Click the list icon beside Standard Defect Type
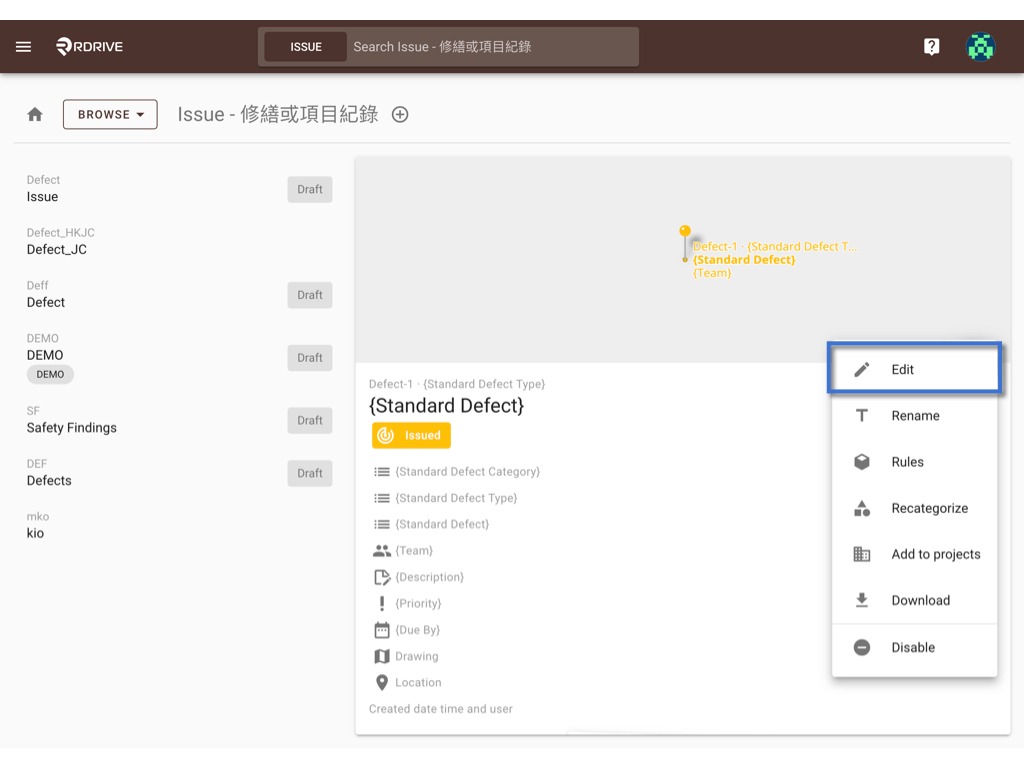 point(381,498)
